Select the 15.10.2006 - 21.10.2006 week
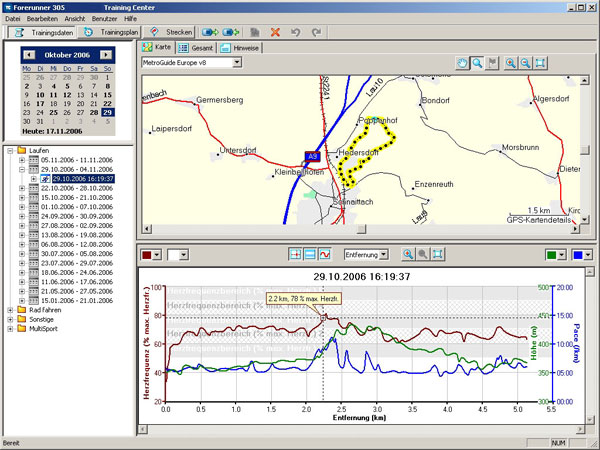 77,197
